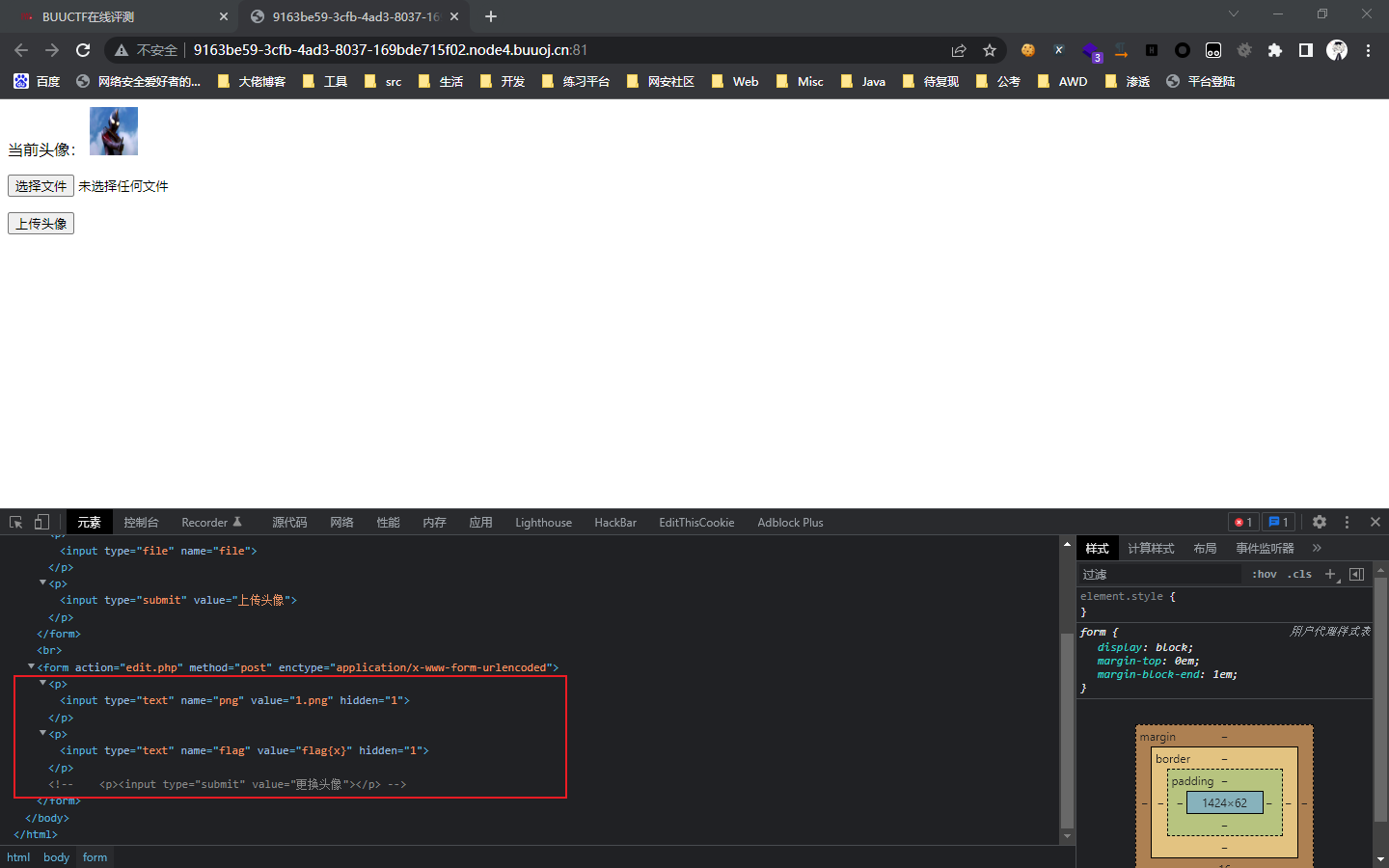
Task: Open the Chrome extensions puzzle icon
Action: (x=1275, y=50)
